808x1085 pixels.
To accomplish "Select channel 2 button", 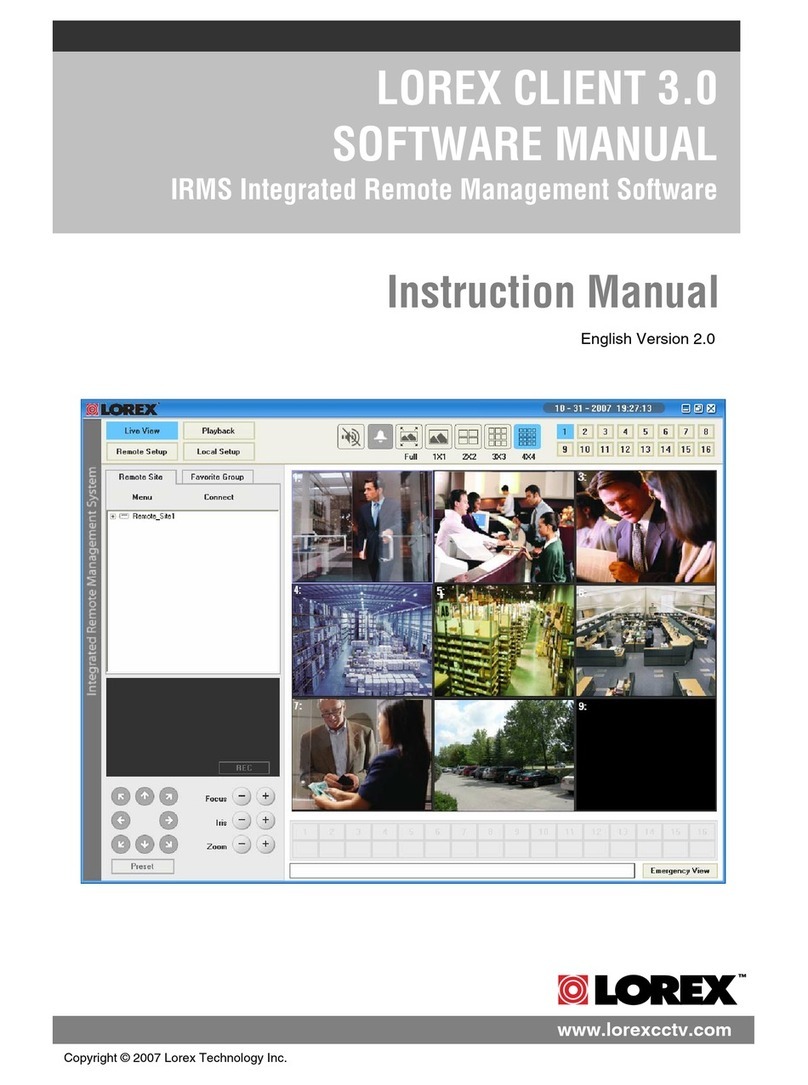I will click(585, 431).
